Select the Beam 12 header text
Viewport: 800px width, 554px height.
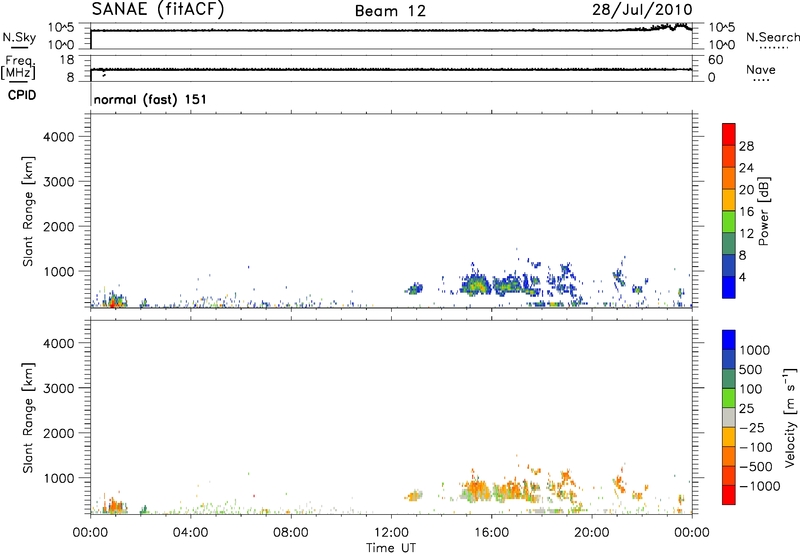coord(390,11)
